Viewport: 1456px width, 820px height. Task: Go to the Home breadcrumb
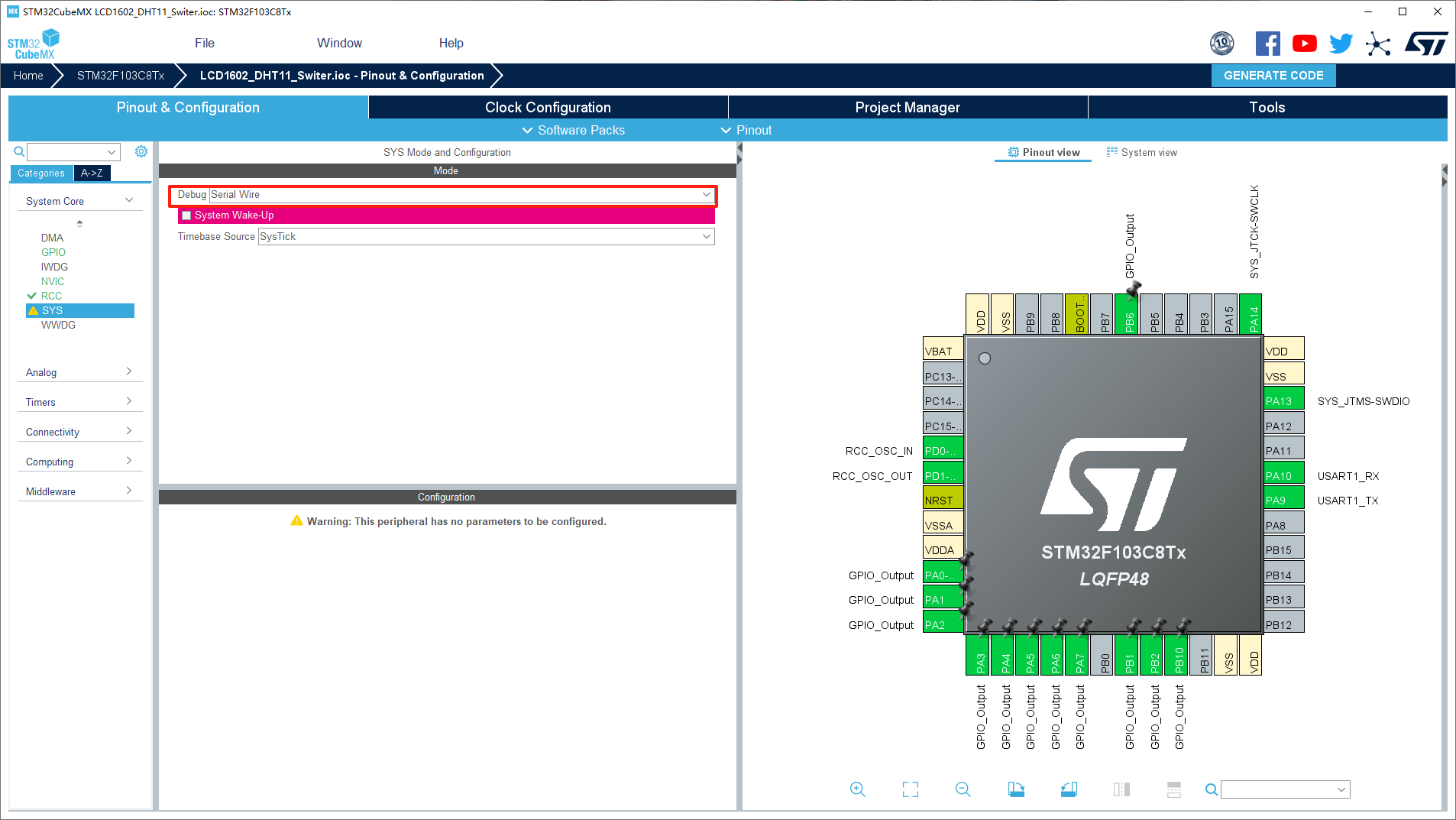point(28,76)
